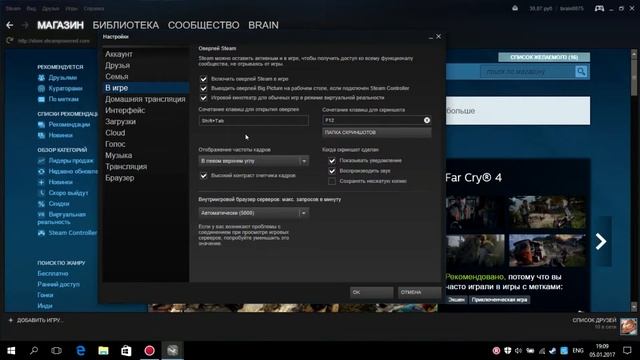This screenshot has width=640, height=360.
Task: Click the Shift+Tab overlay shortcut field
Action: tap(253, 120)
